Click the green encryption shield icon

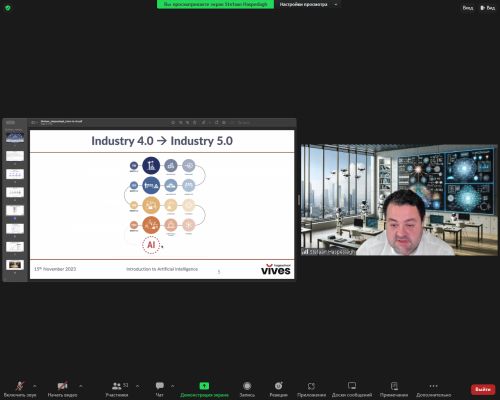(8, 8)
